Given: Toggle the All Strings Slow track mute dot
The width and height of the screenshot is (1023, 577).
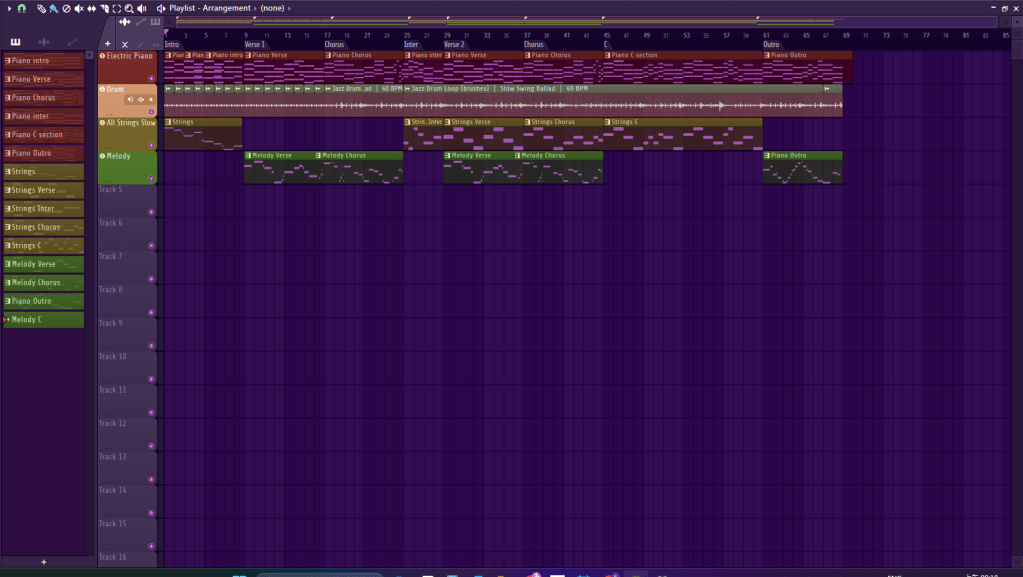Looking at the screenshot, I should click(102, 122).
